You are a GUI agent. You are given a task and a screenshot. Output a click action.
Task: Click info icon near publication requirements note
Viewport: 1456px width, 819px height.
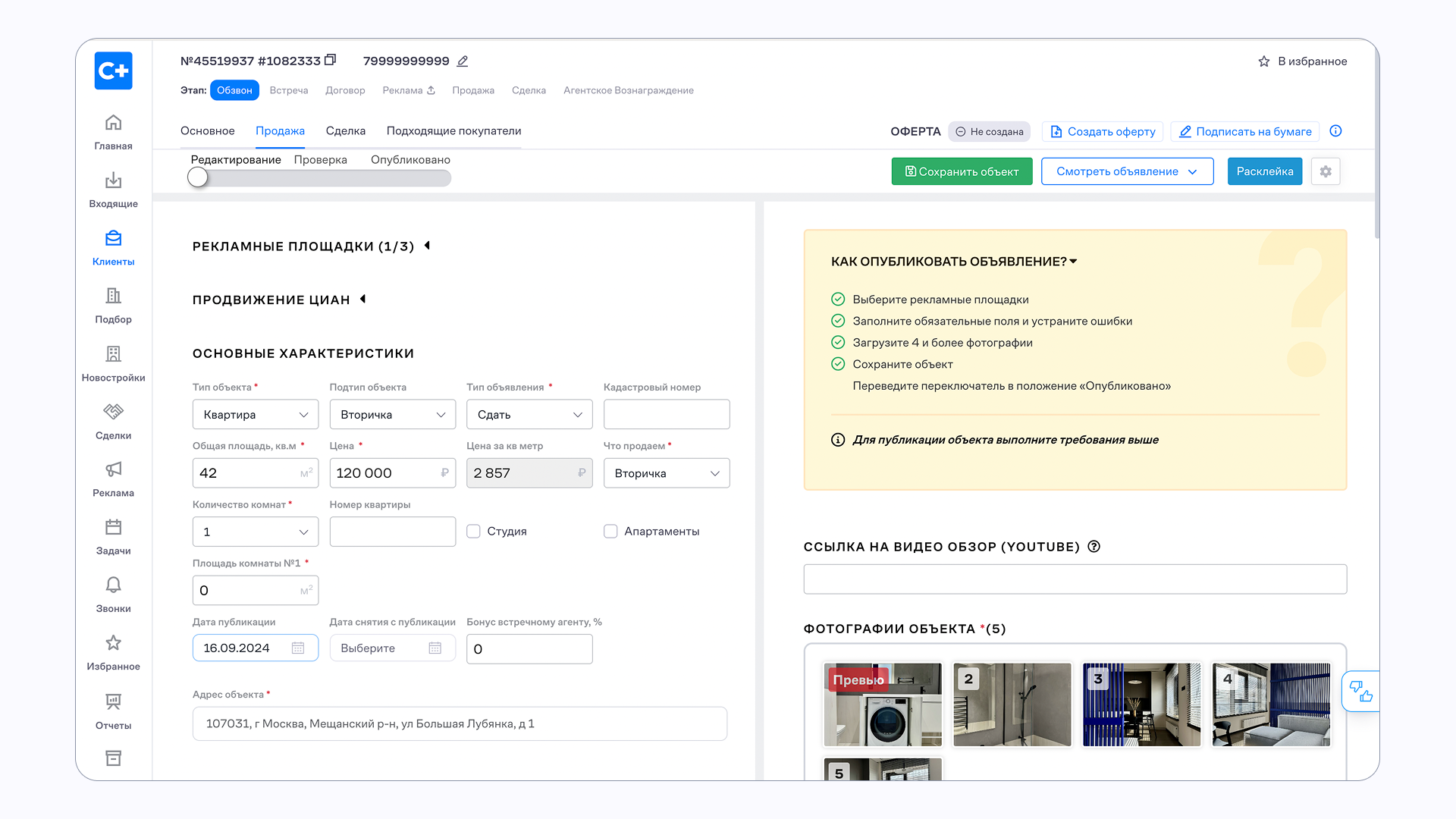click(838, 440)
